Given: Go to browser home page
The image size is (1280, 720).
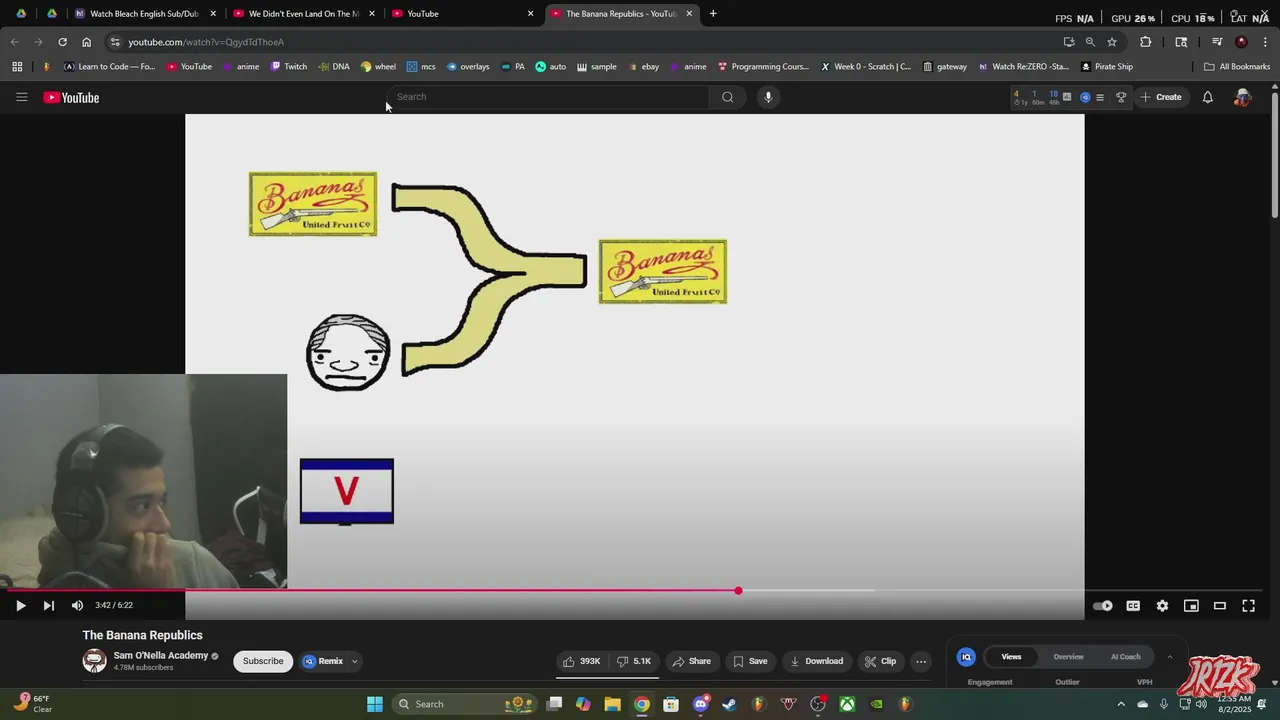Looking at the screenshot, I should [86, 42].
